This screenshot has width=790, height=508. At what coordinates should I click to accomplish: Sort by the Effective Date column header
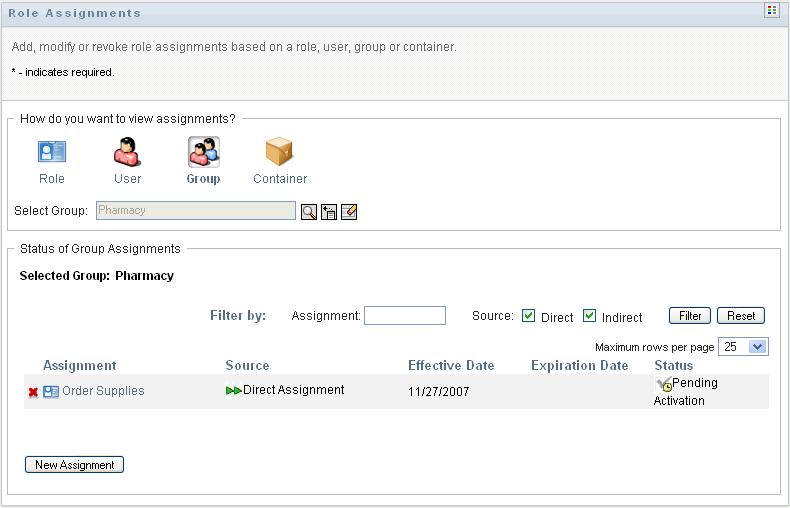coord(451,366)
